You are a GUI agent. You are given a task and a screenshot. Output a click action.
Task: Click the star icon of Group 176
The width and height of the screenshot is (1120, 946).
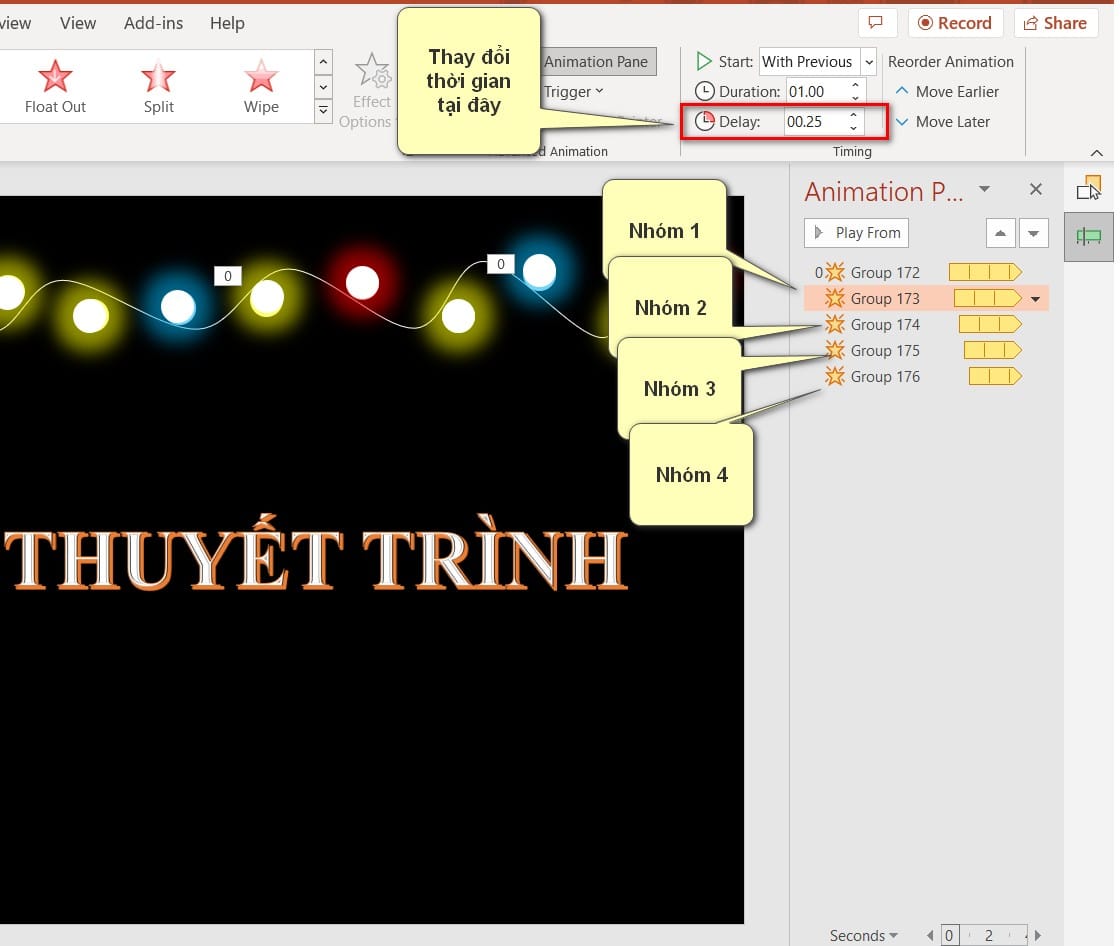(x=835, y=377)
